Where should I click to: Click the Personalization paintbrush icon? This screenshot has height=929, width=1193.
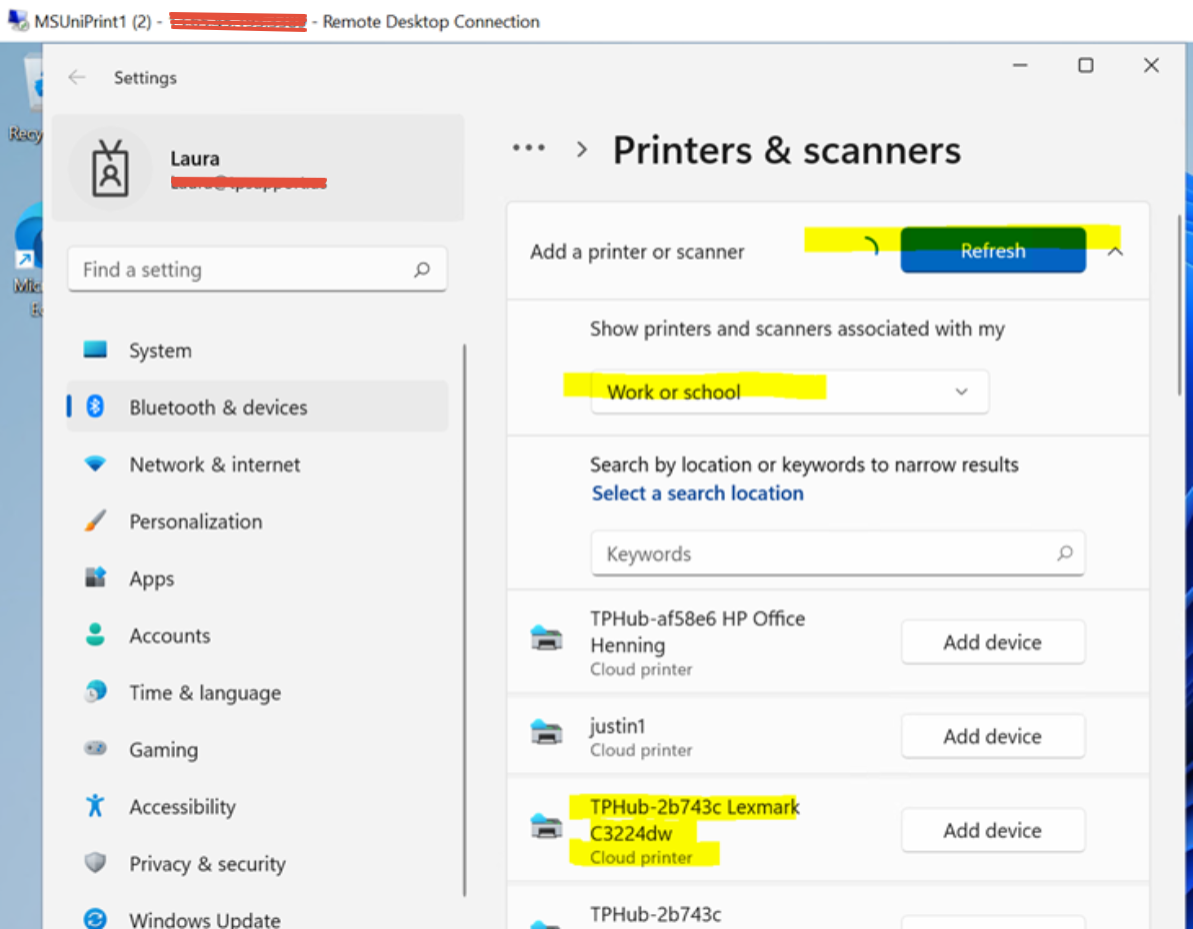tap(95, 521)
